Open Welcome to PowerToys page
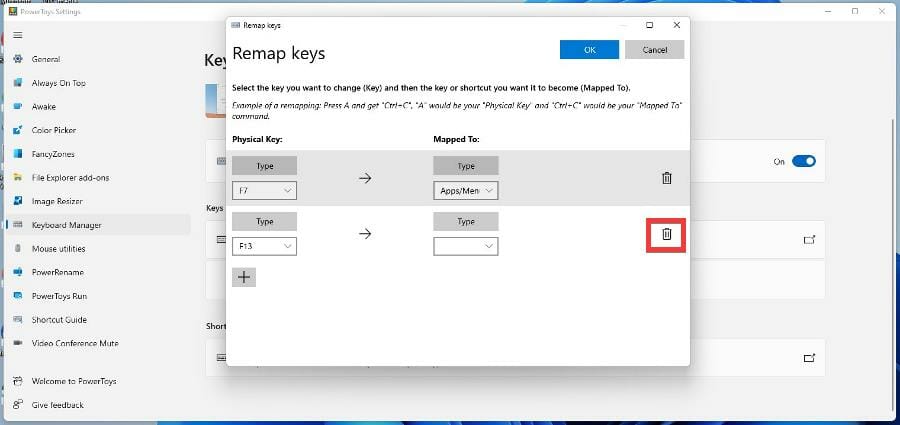The image size is (900, 425). click(x=74, y=381)
